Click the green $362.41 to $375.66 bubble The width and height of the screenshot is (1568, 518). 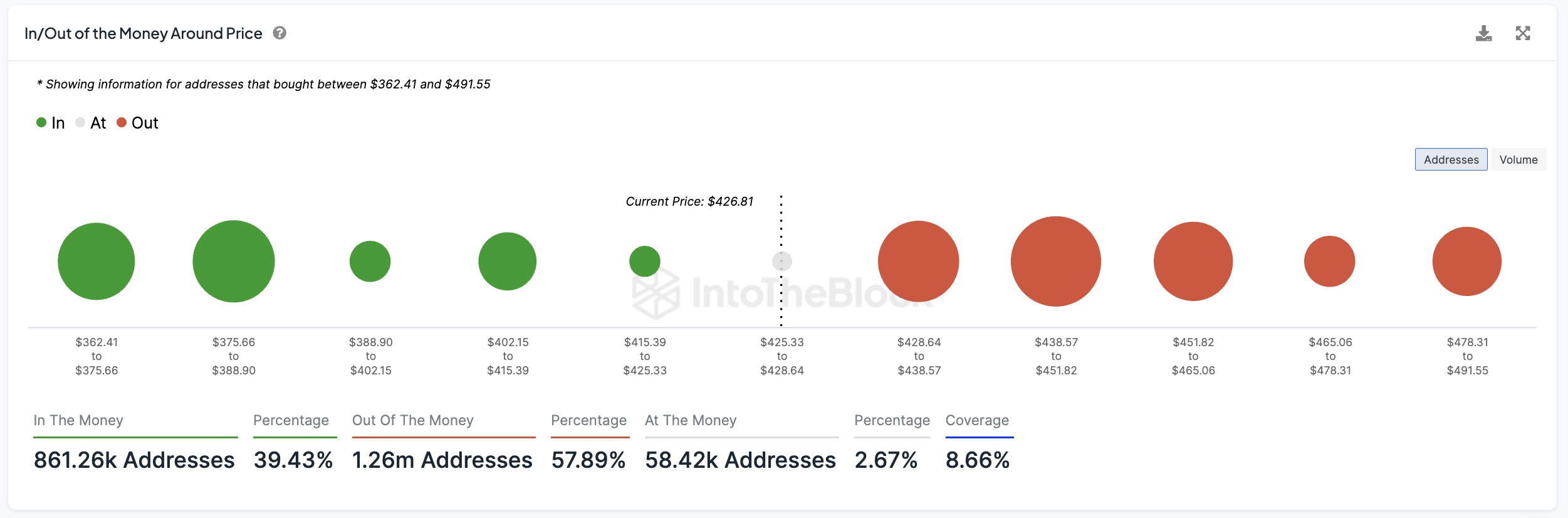coord(97,262)
